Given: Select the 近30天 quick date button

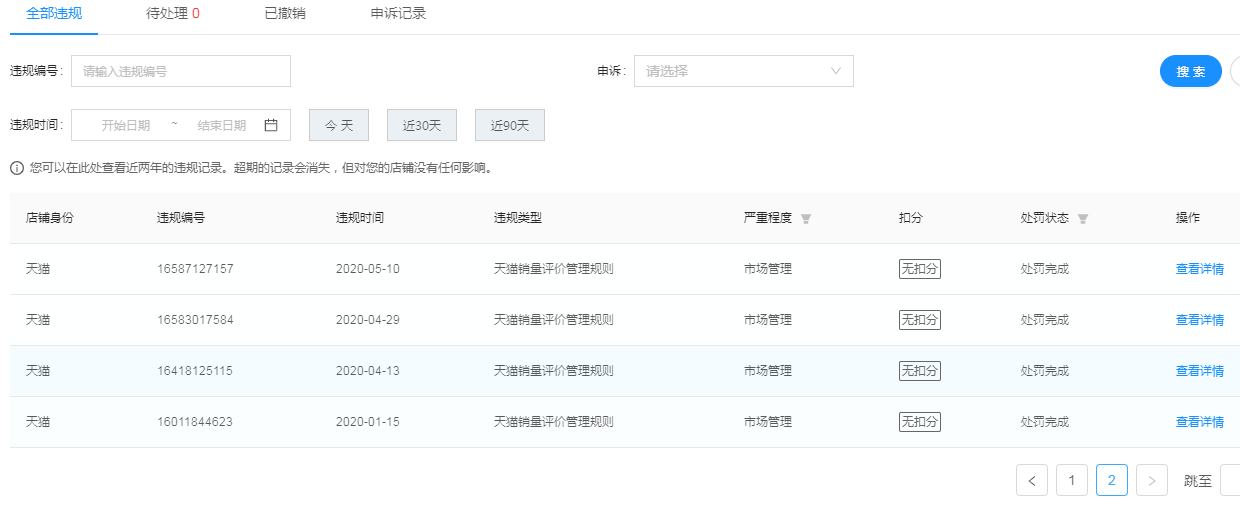Looking at the screenshot, I should 422,125.
